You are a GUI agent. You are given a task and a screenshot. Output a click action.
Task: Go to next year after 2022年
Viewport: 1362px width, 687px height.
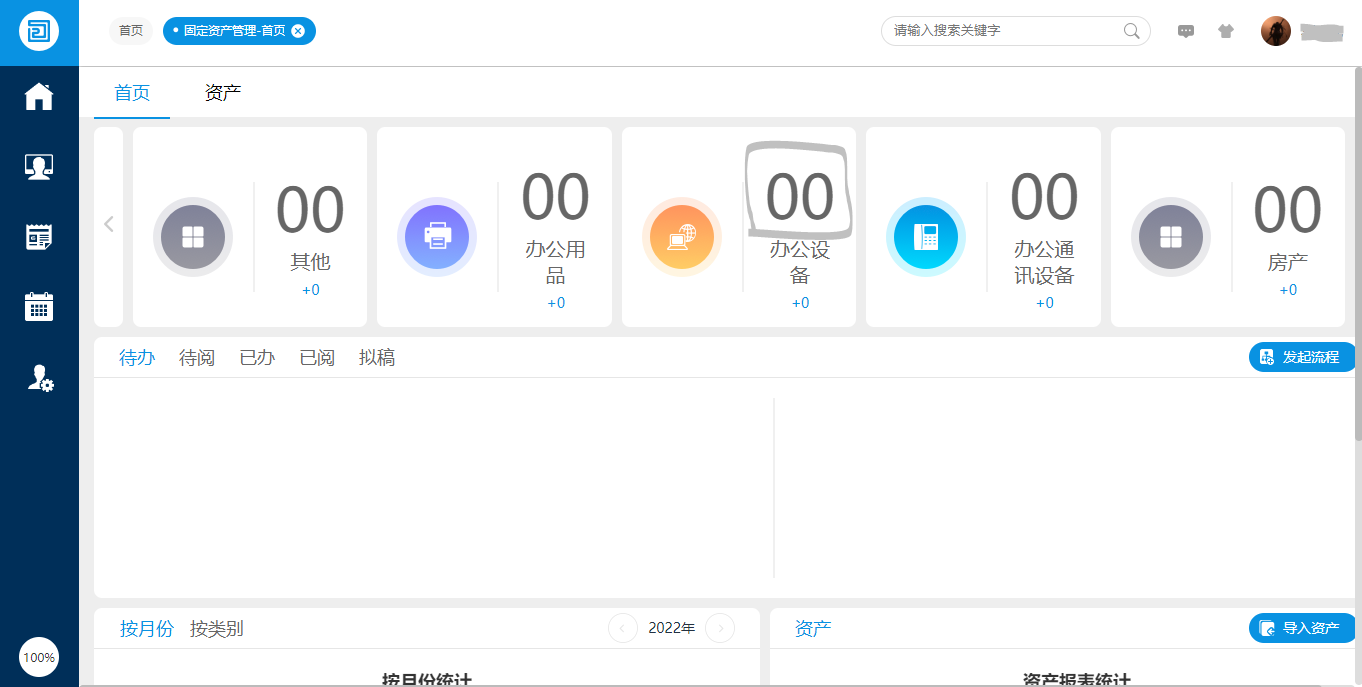coord(720,628)
